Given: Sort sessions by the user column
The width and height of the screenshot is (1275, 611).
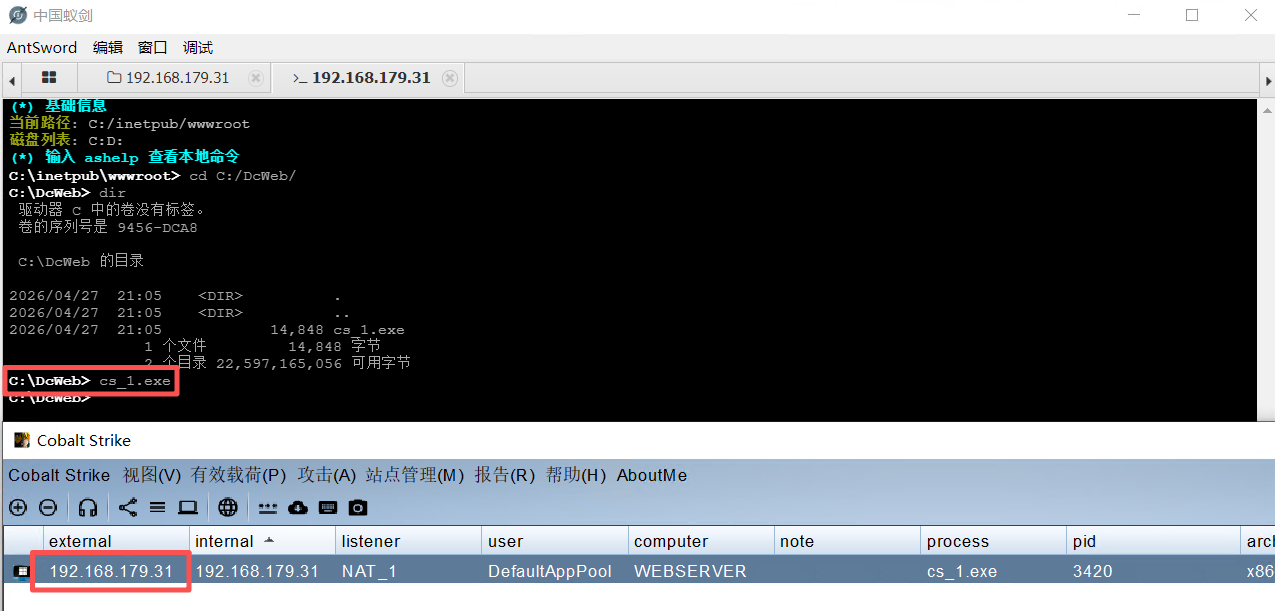Looking at the screenshot, I should coord(554,541).
